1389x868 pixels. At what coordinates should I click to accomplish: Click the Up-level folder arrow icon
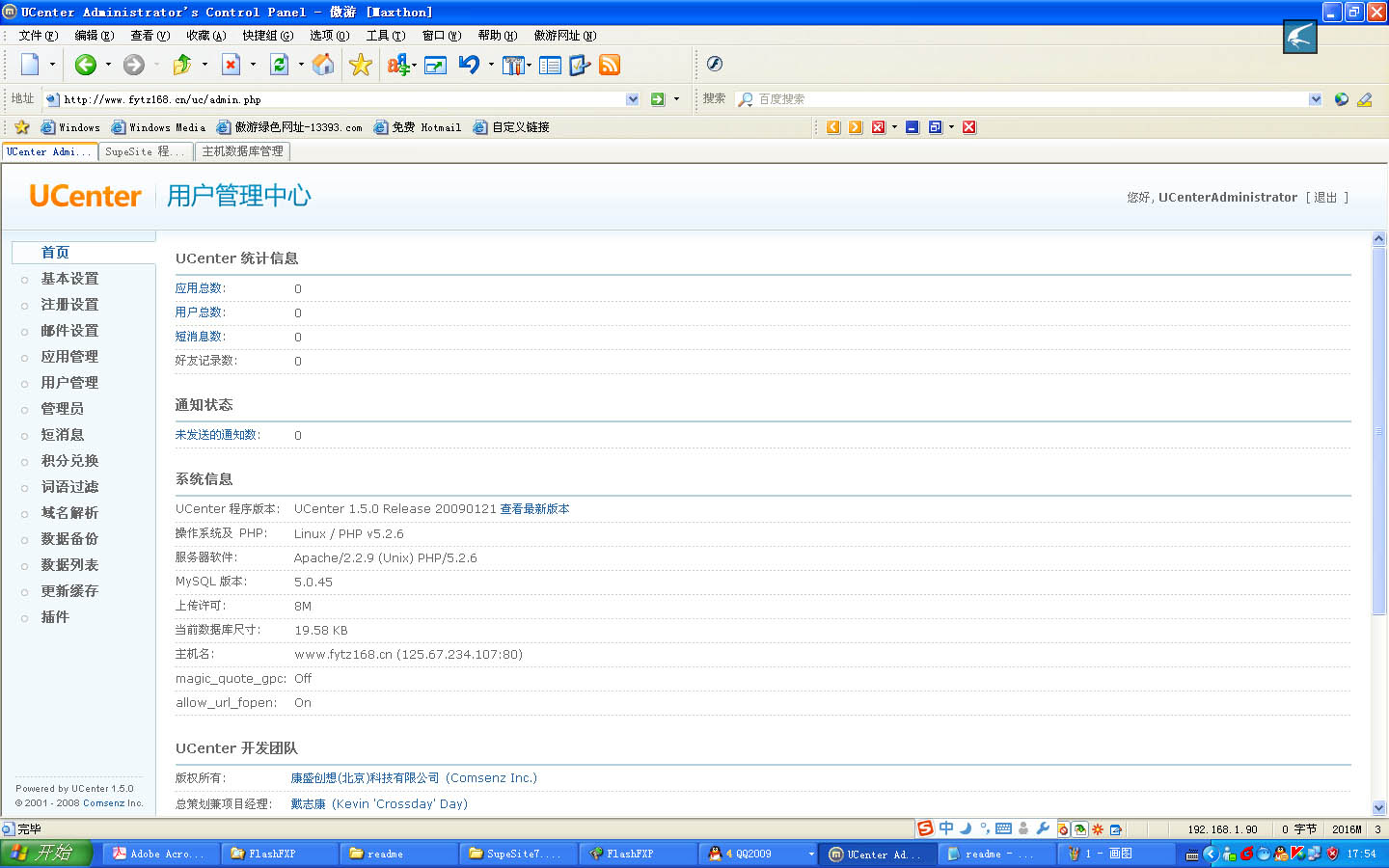click(x=182, y=65)
